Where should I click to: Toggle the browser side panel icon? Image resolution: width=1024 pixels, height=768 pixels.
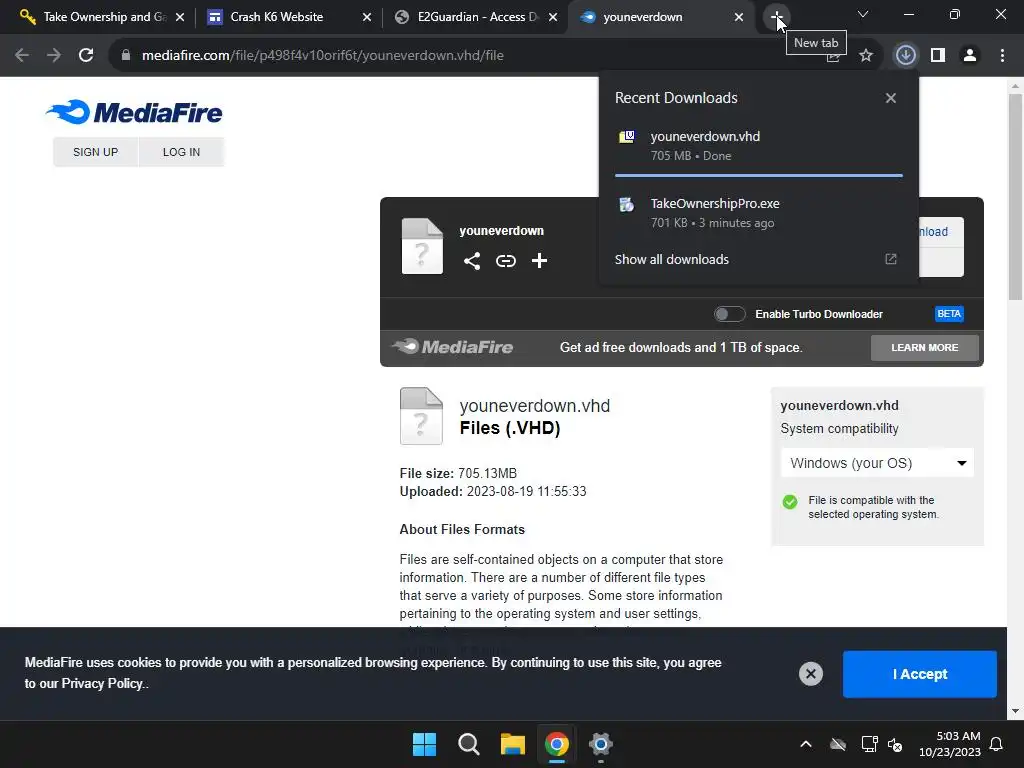[938, 56]
